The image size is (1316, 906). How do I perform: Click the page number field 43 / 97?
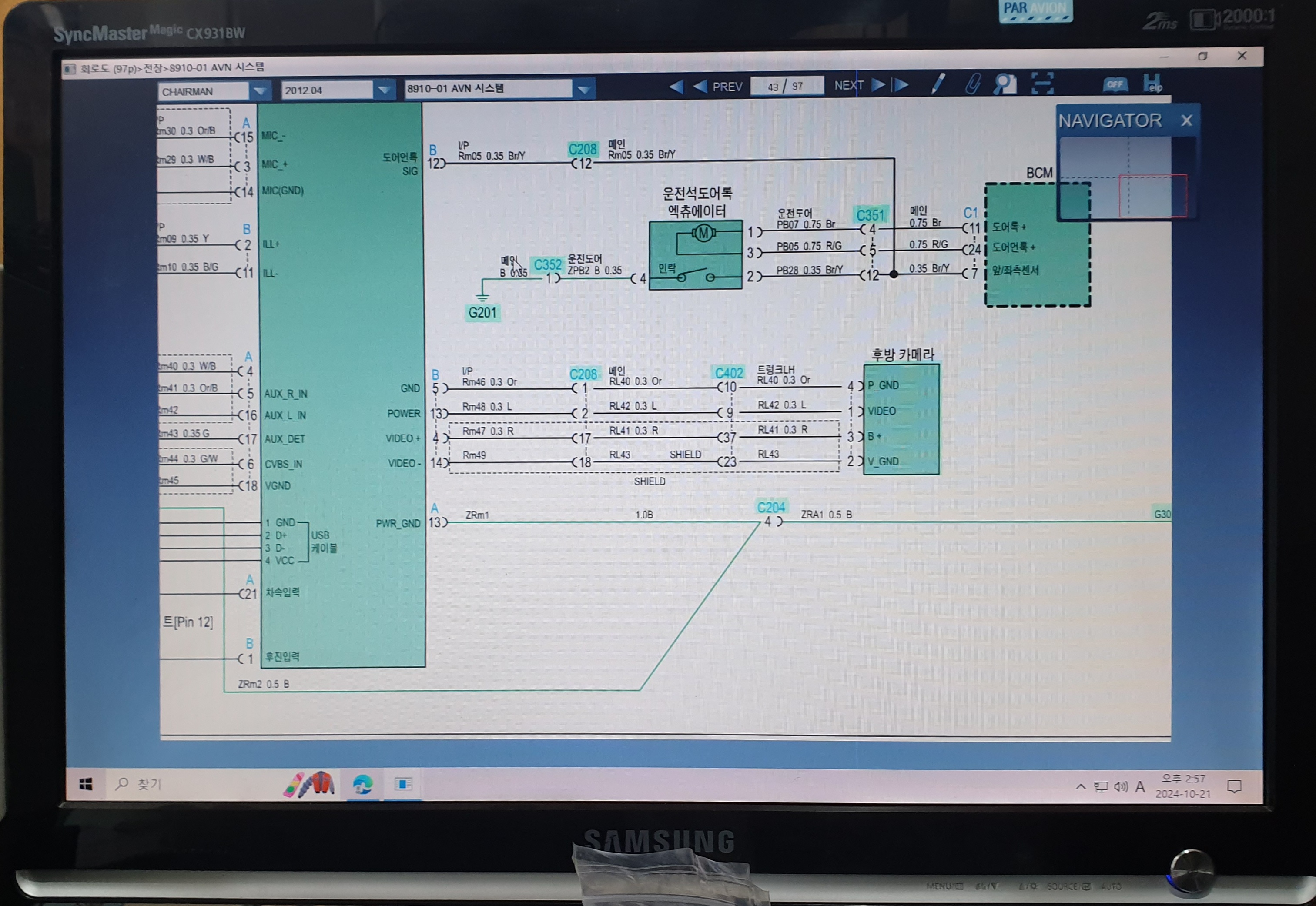(x=786, y=86)
